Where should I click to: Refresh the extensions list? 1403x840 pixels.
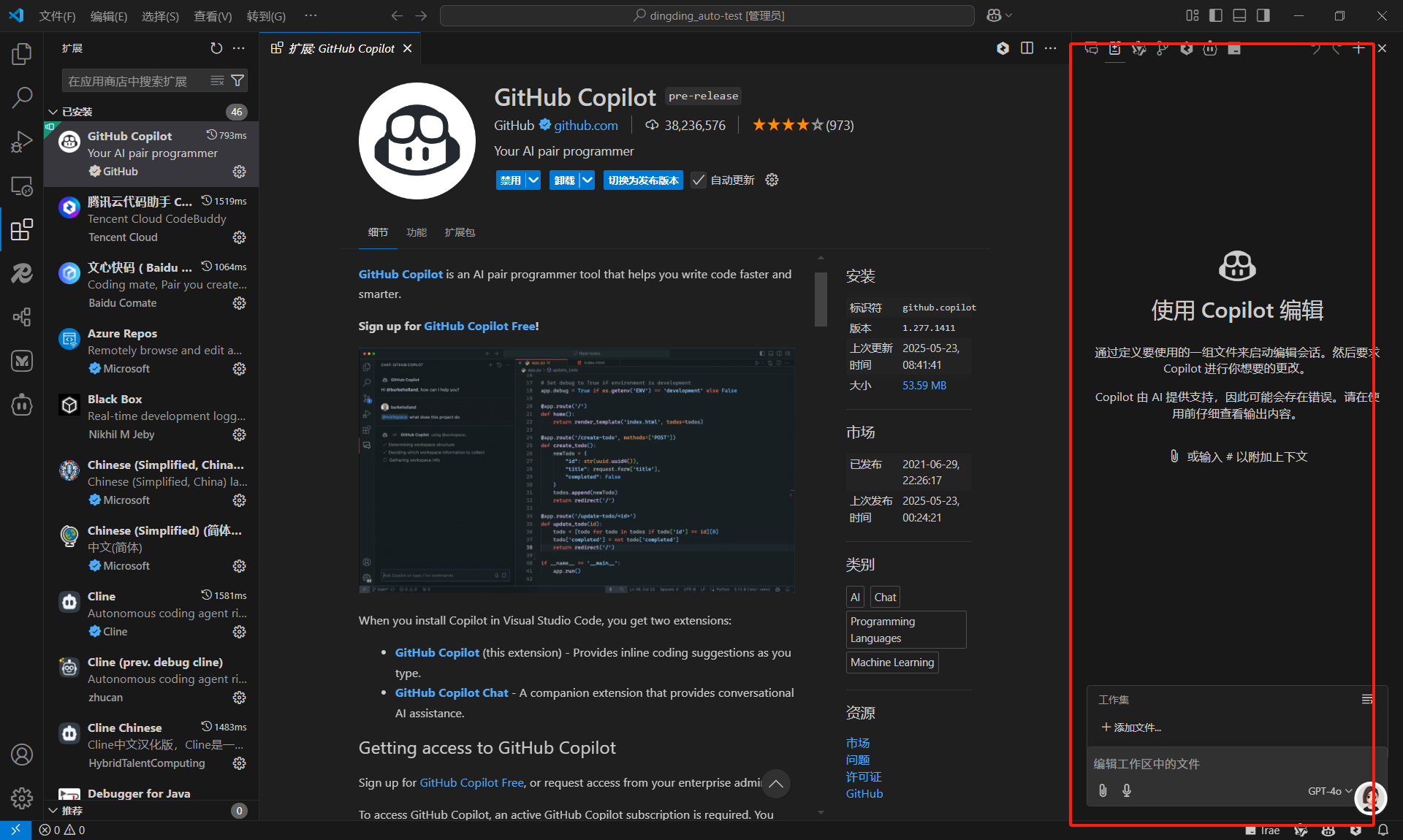[216, 48]
